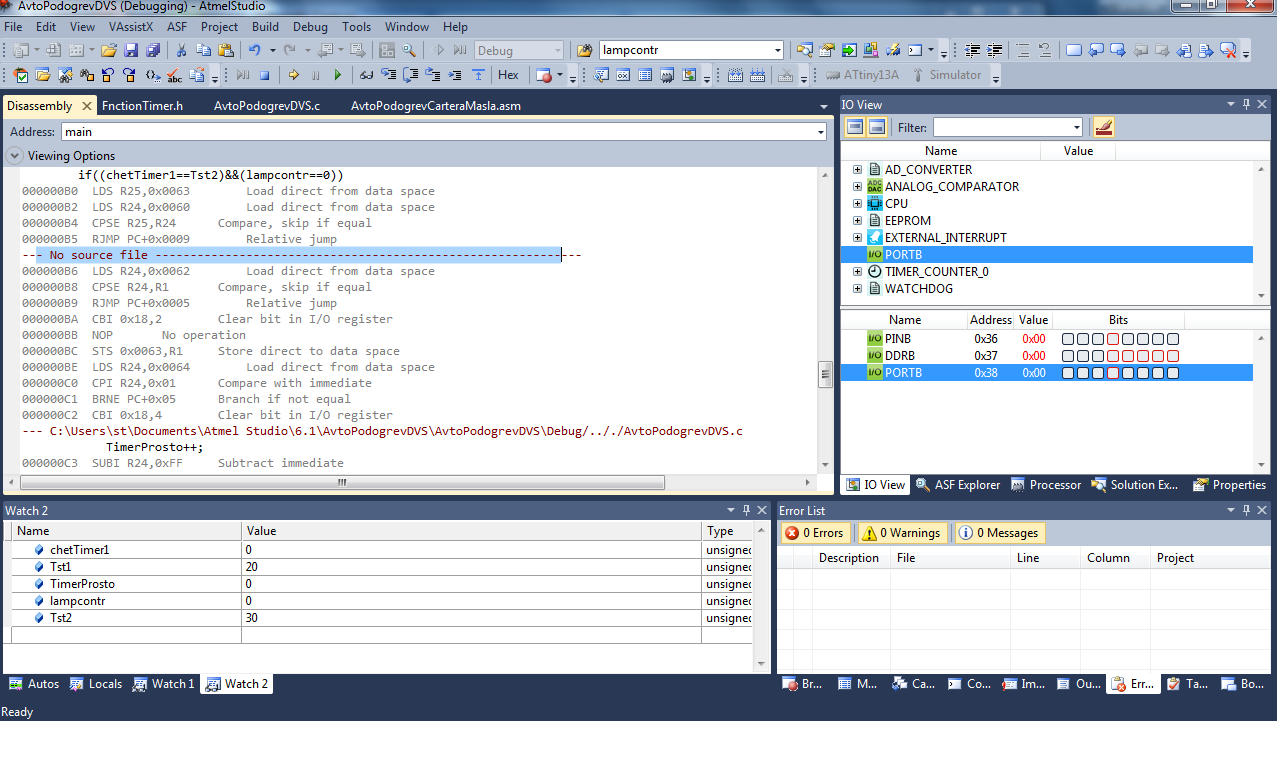Toggle the rightmost bit box of DDRB
The width and height of the screenshot is (1280, 768).
click(x=1173, y=356)
